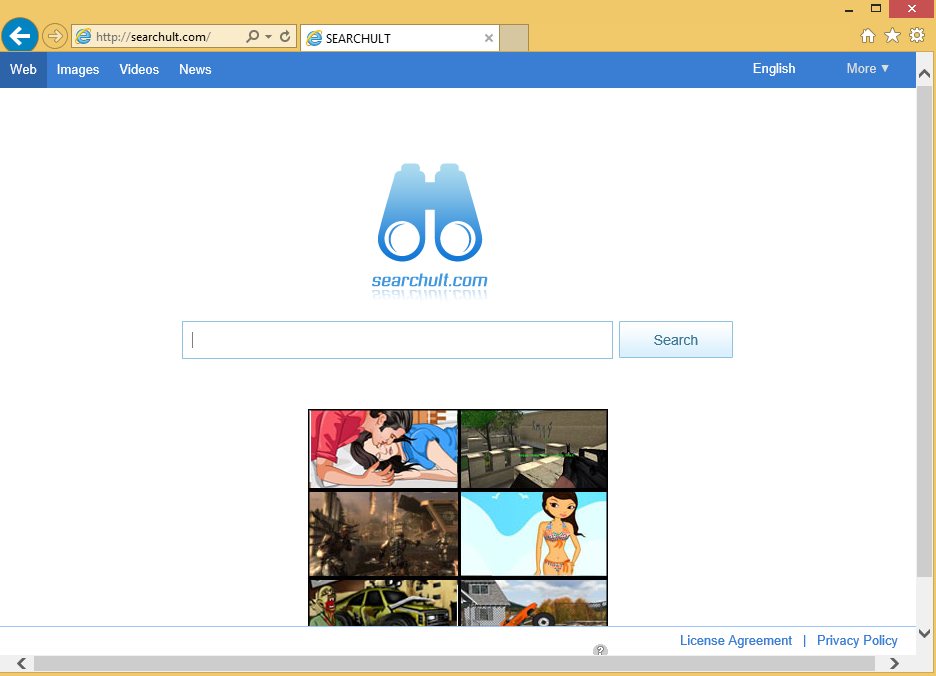The height and width of the screenshot is (676, 936).
Task: Open a new blank tab
Action: 514,38
